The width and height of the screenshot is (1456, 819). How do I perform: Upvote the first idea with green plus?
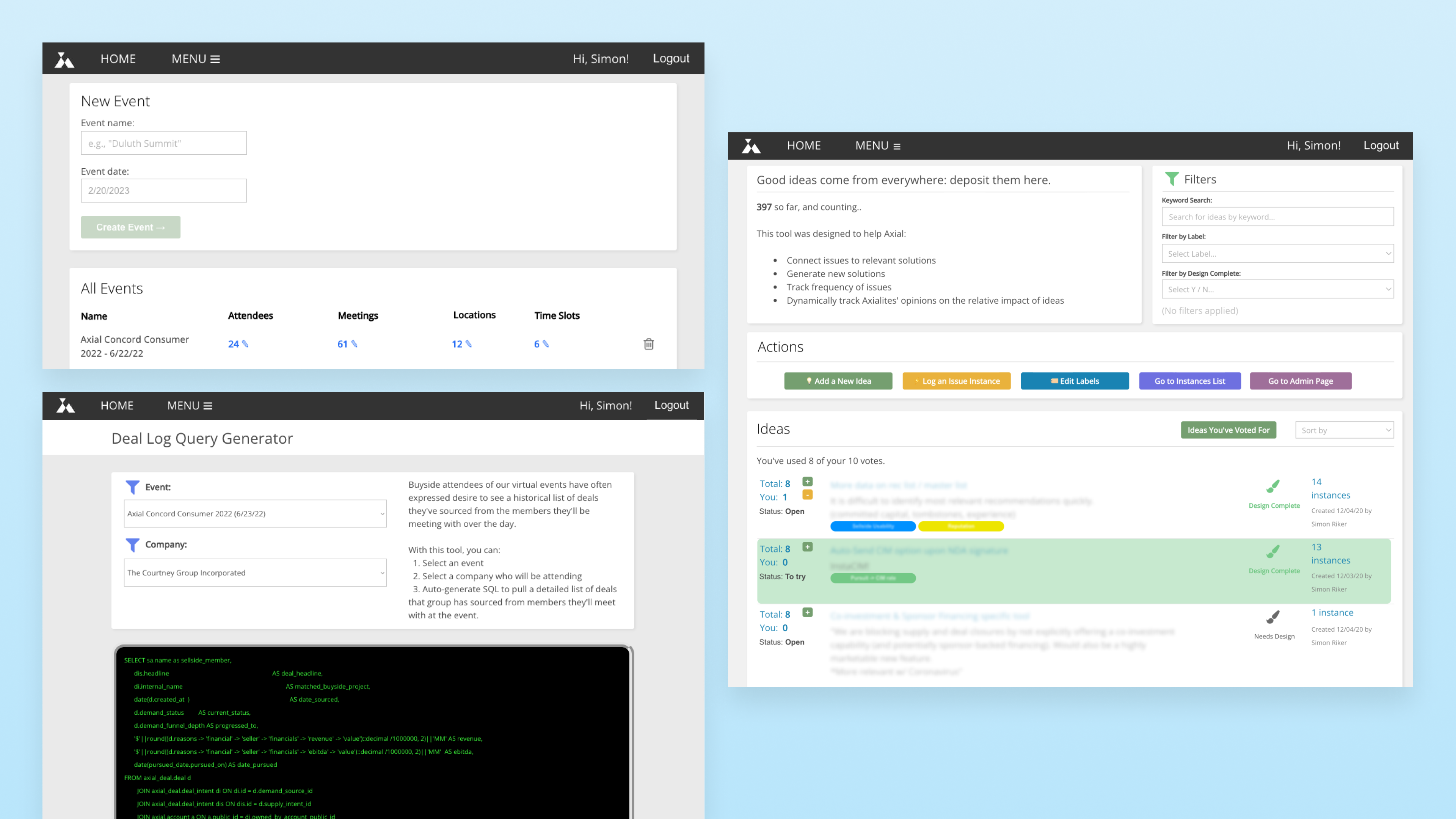pyautogui.click(x=807, y=482)
